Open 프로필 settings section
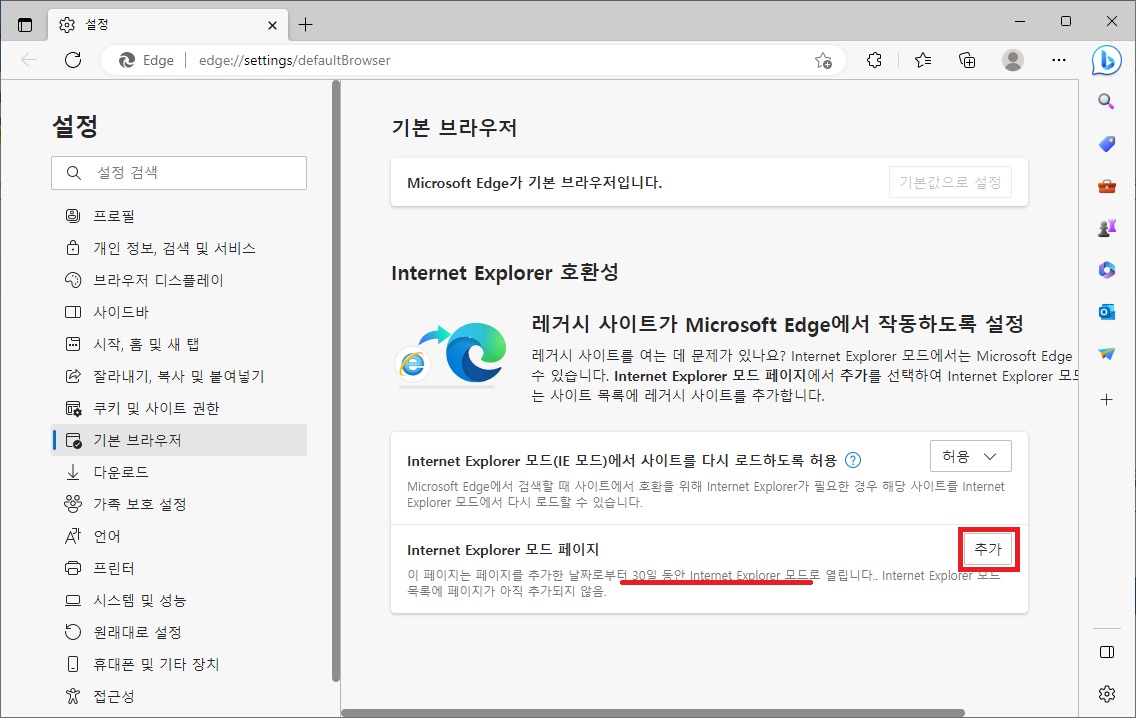This screenshot has height=718, width=1136. tap(179, 216)
